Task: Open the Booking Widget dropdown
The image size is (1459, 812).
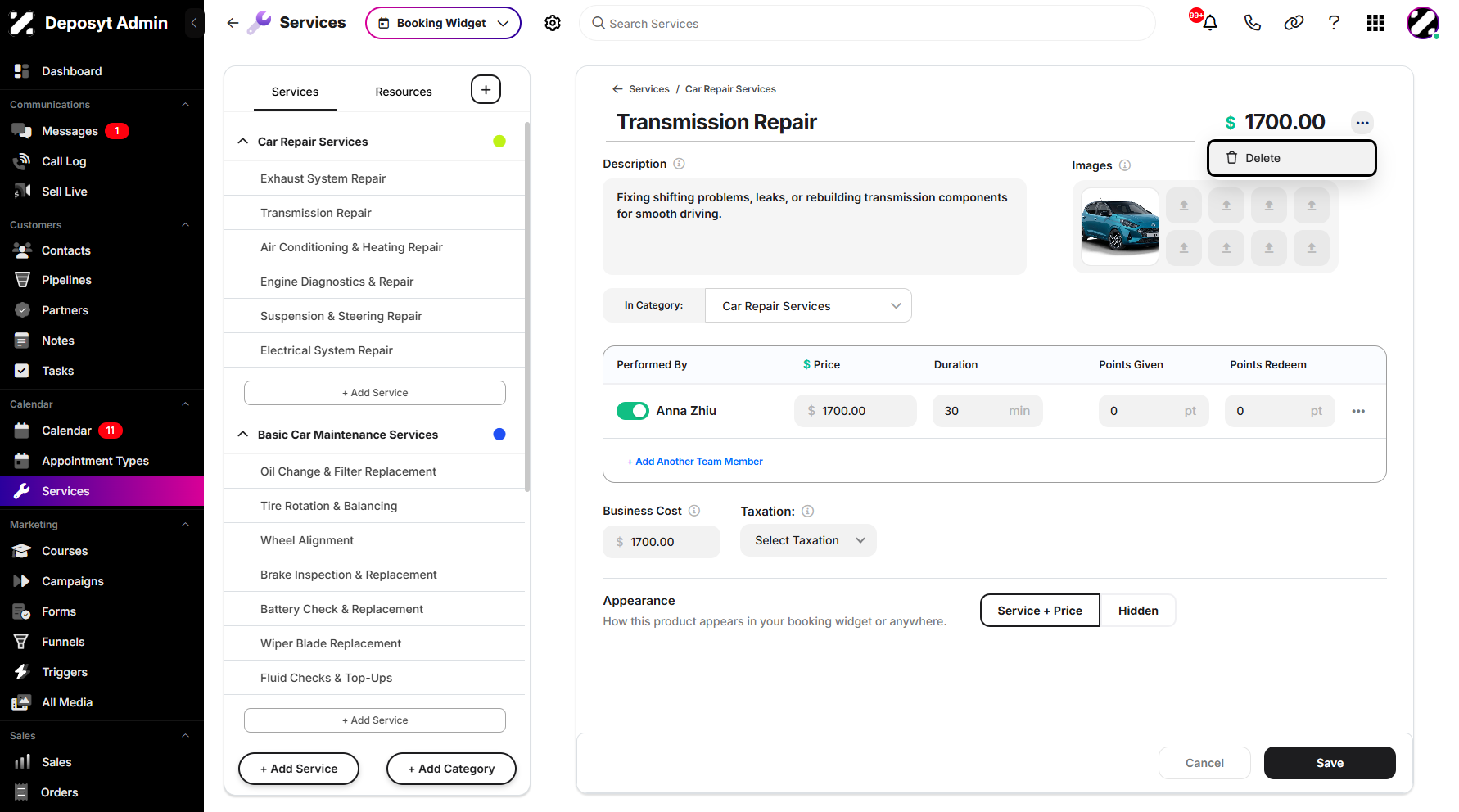Action: point(443,23)
